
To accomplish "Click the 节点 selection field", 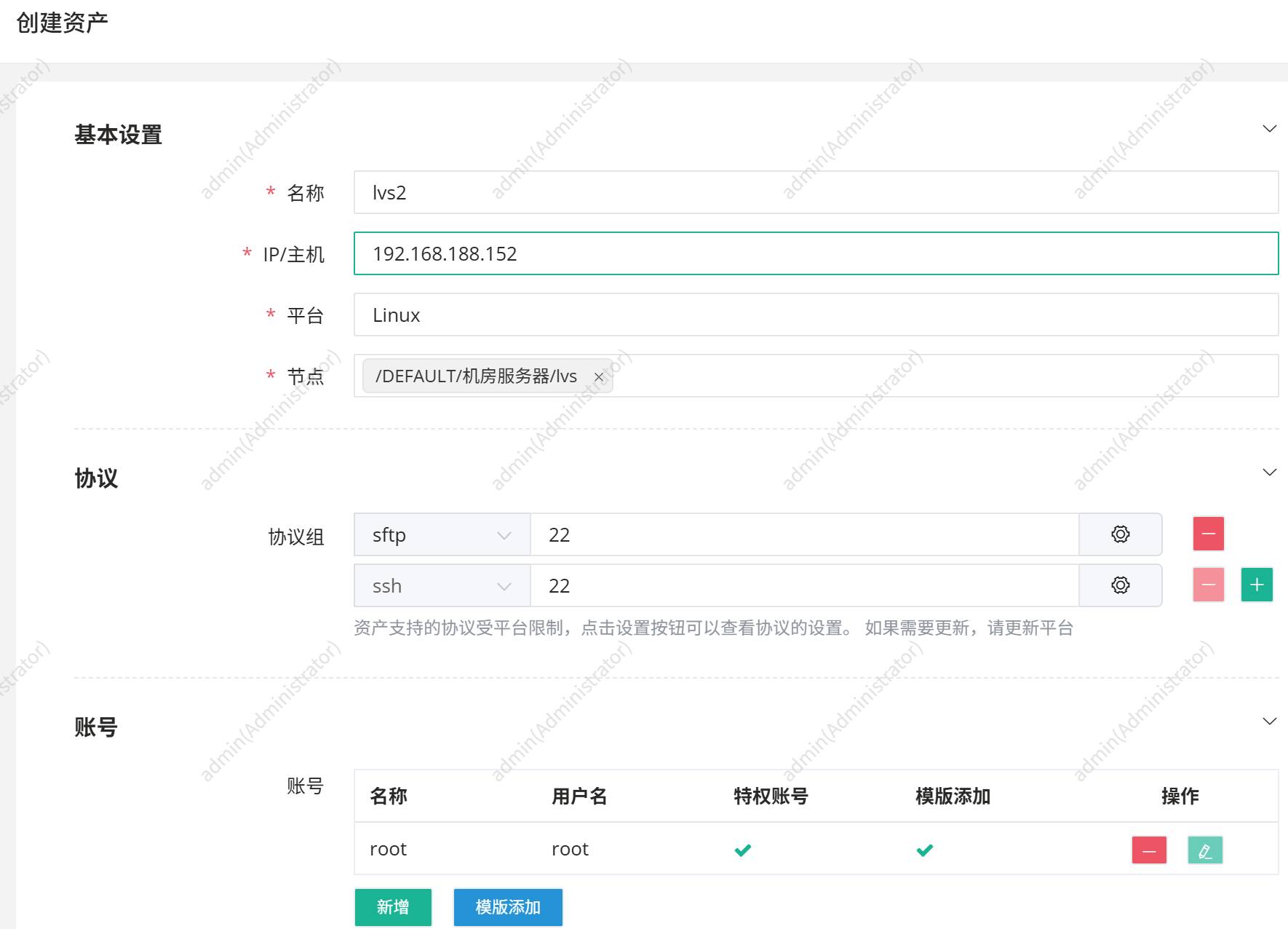I will coord(816,376).
